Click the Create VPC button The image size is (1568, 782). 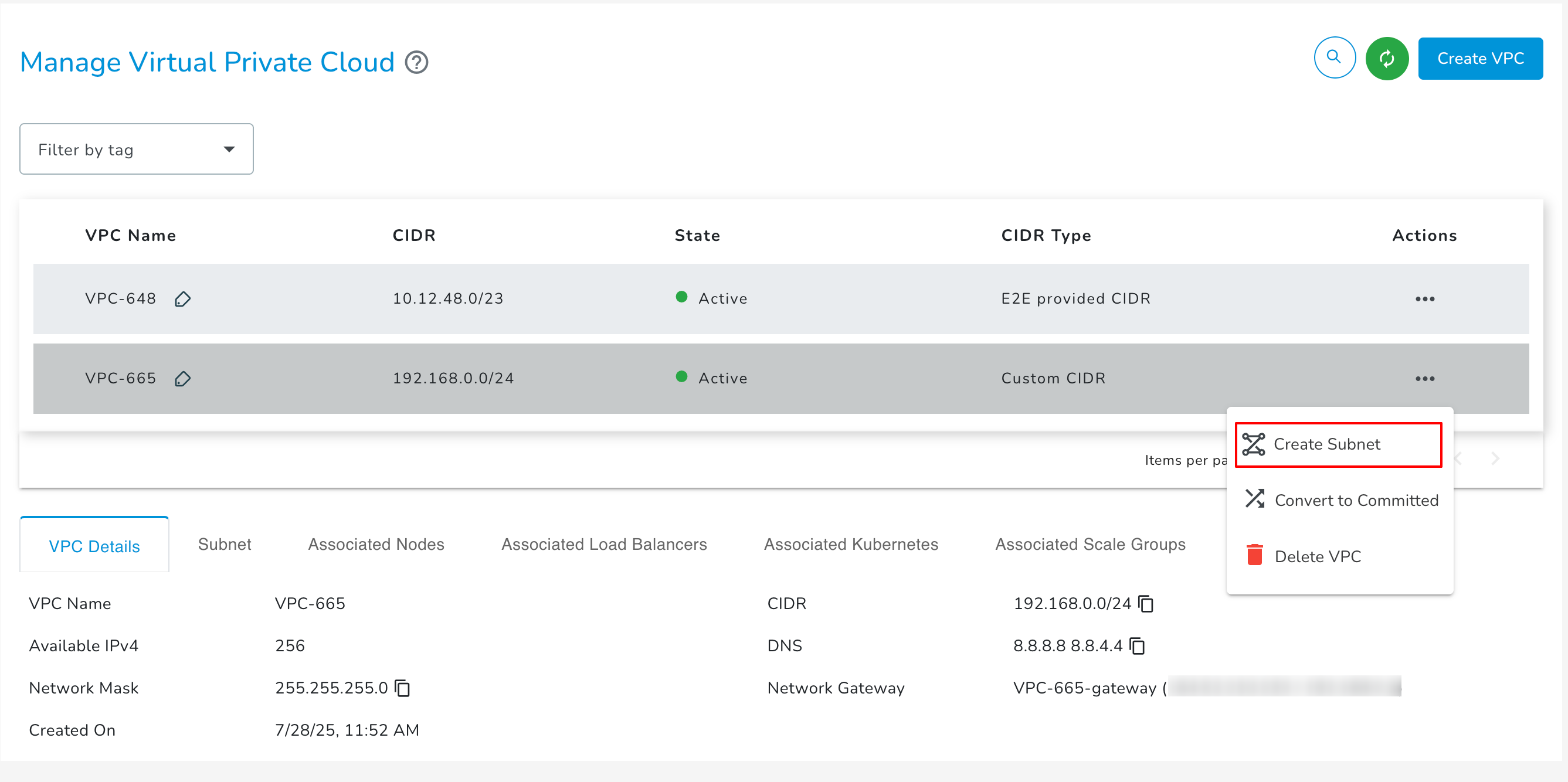coord(1481,58)
